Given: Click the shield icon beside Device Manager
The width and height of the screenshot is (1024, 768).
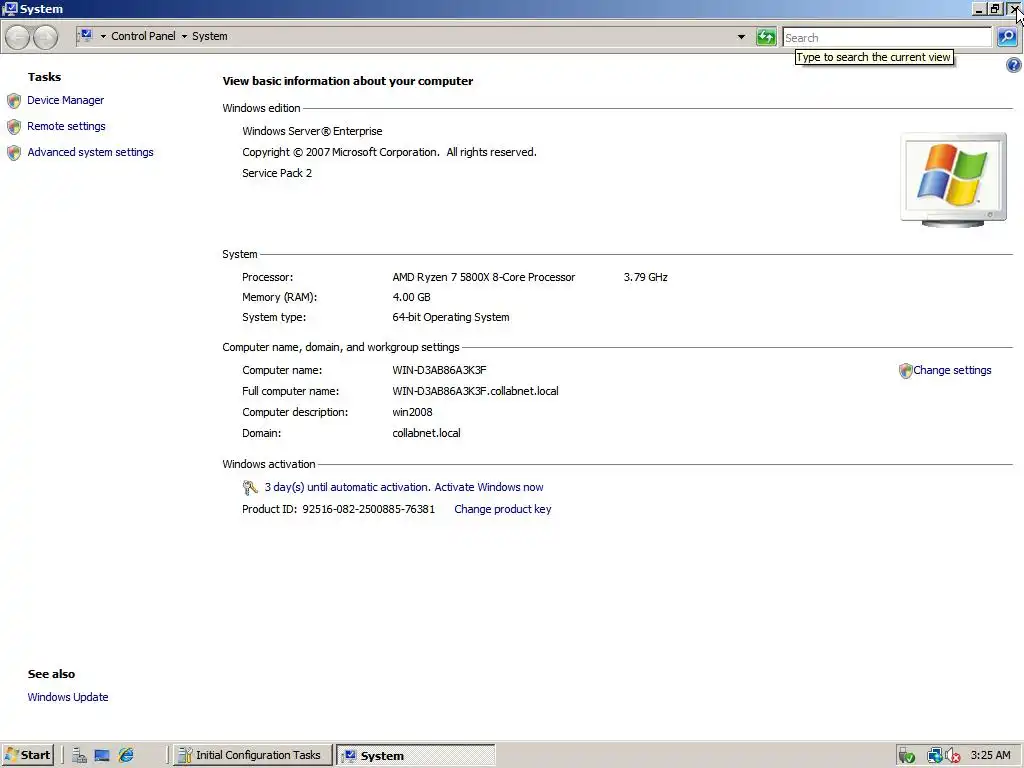Looking at the screenshot, I should coord(14,101).
